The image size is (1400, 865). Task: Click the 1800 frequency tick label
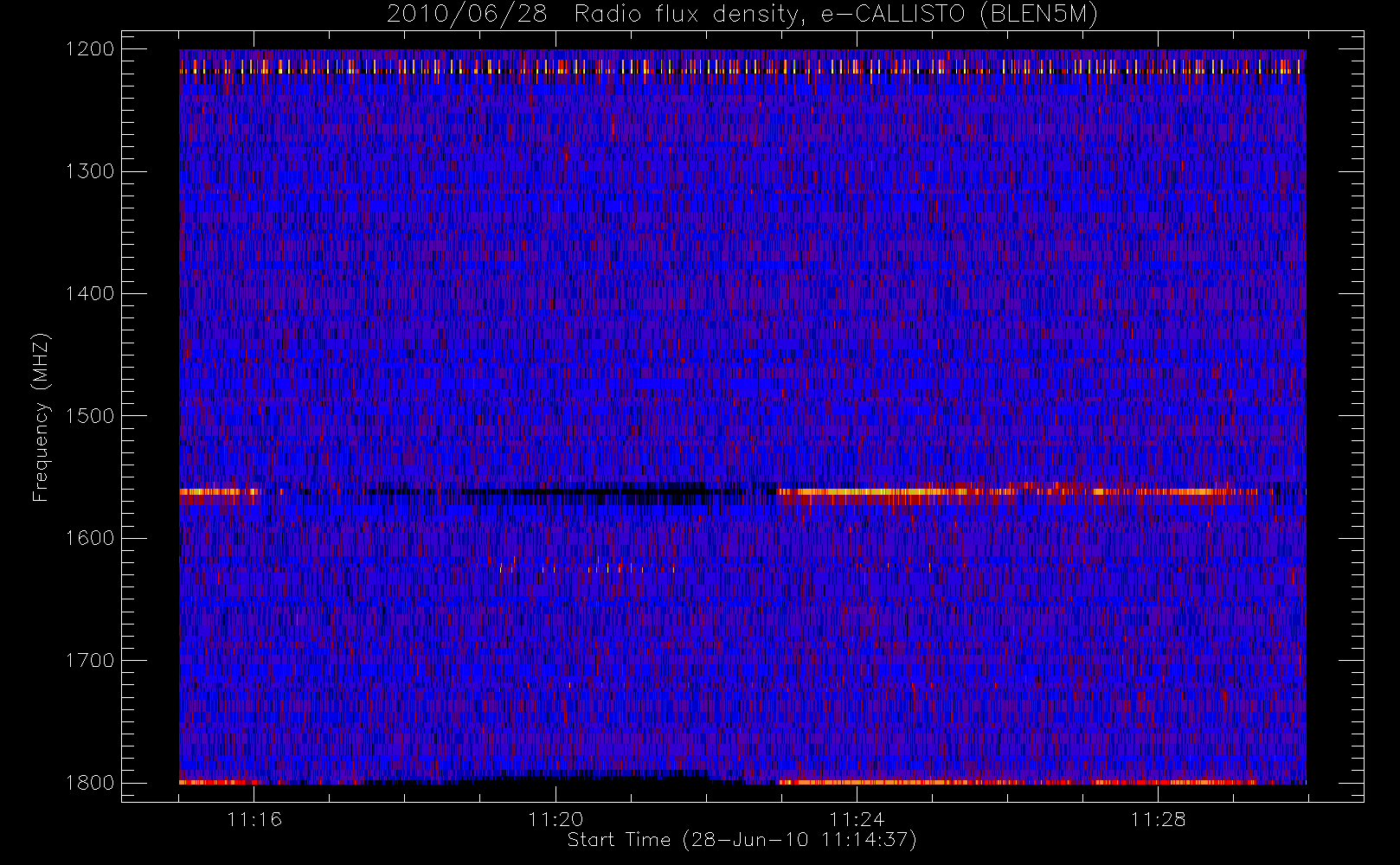click(x=90, y=783)
